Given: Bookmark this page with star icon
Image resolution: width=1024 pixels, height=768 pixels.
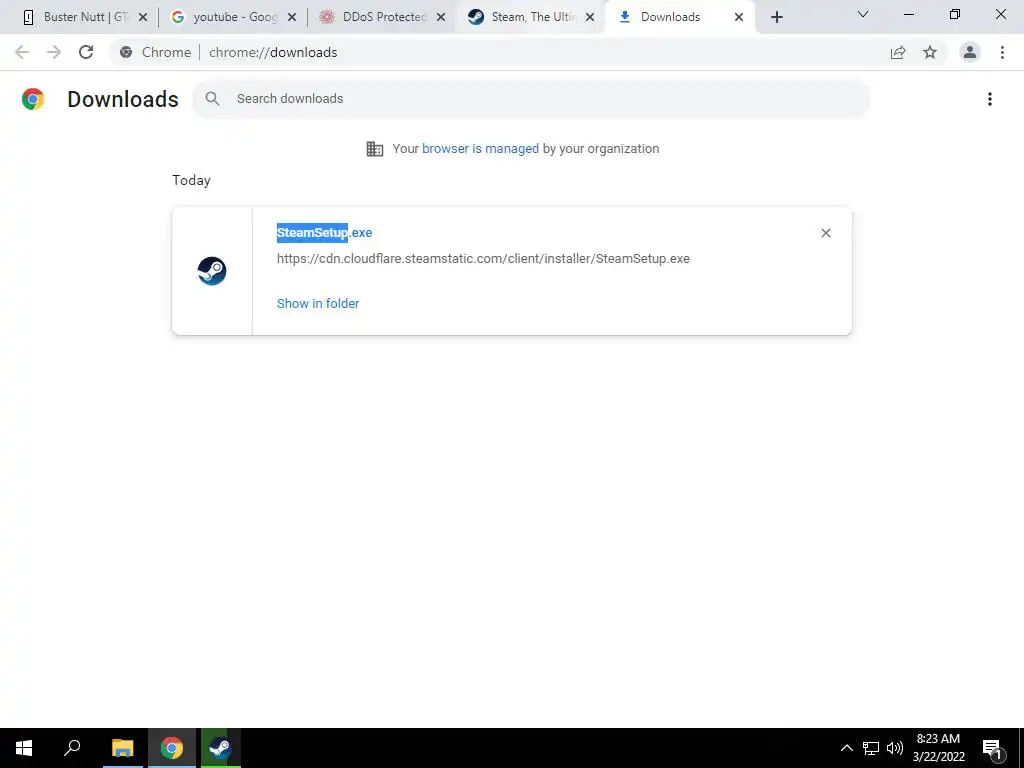Looking at the screenshot, I should click(930, 52).
